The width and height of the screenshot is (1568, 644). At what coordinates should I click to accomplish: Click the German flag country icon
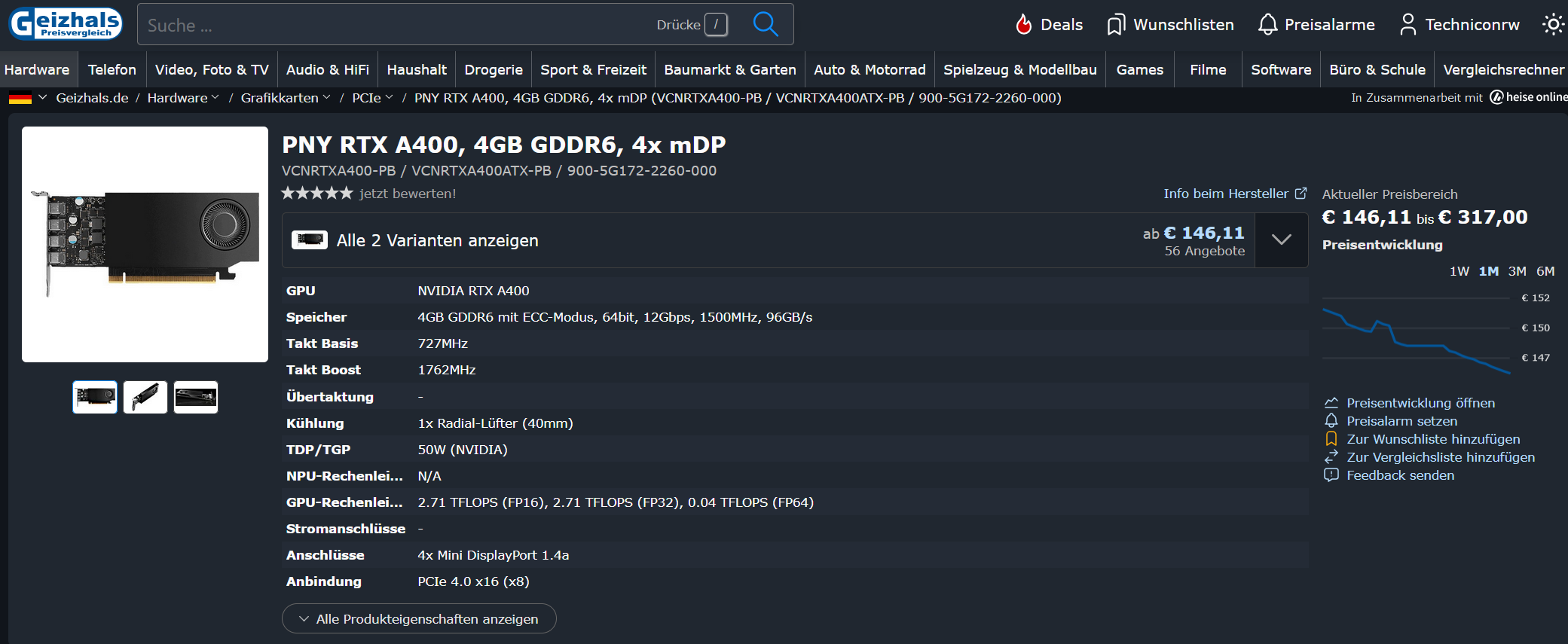pyautogui.click(x=20, y=98)
